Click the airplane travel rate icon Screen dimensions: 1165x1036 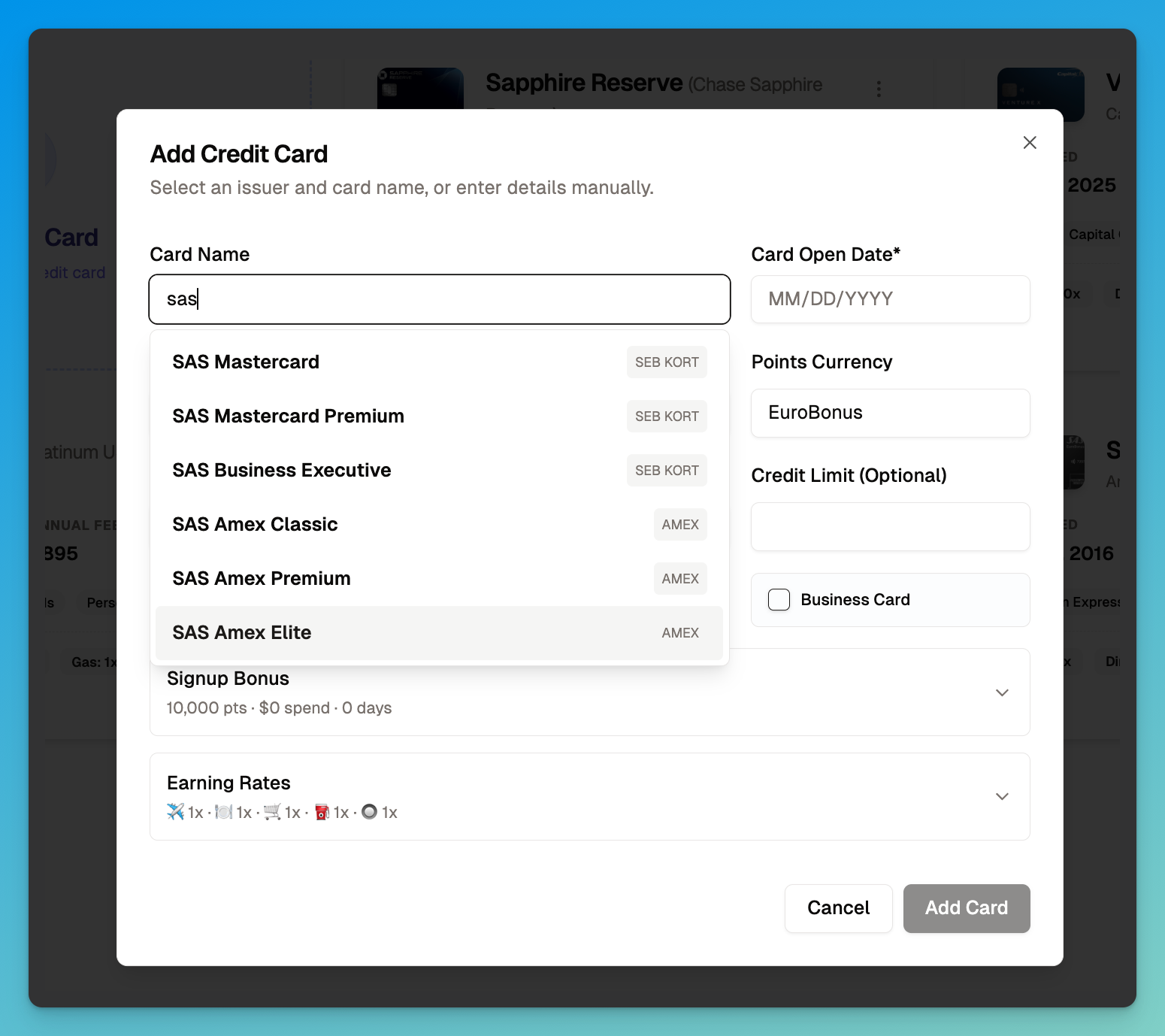[x=175, y=812]
